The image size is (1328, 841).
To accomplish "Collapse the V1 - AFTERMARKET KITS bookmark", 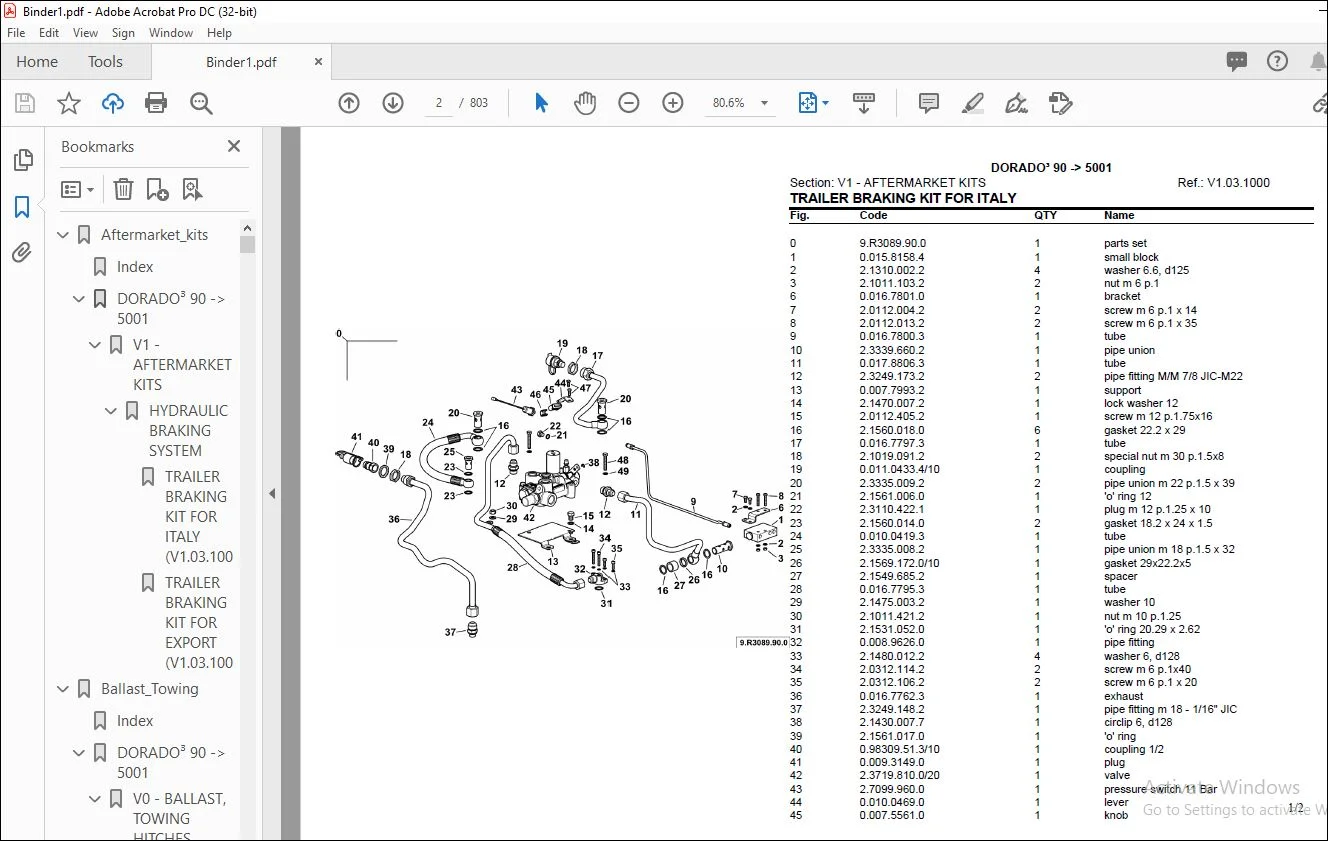I will point(96,345).
